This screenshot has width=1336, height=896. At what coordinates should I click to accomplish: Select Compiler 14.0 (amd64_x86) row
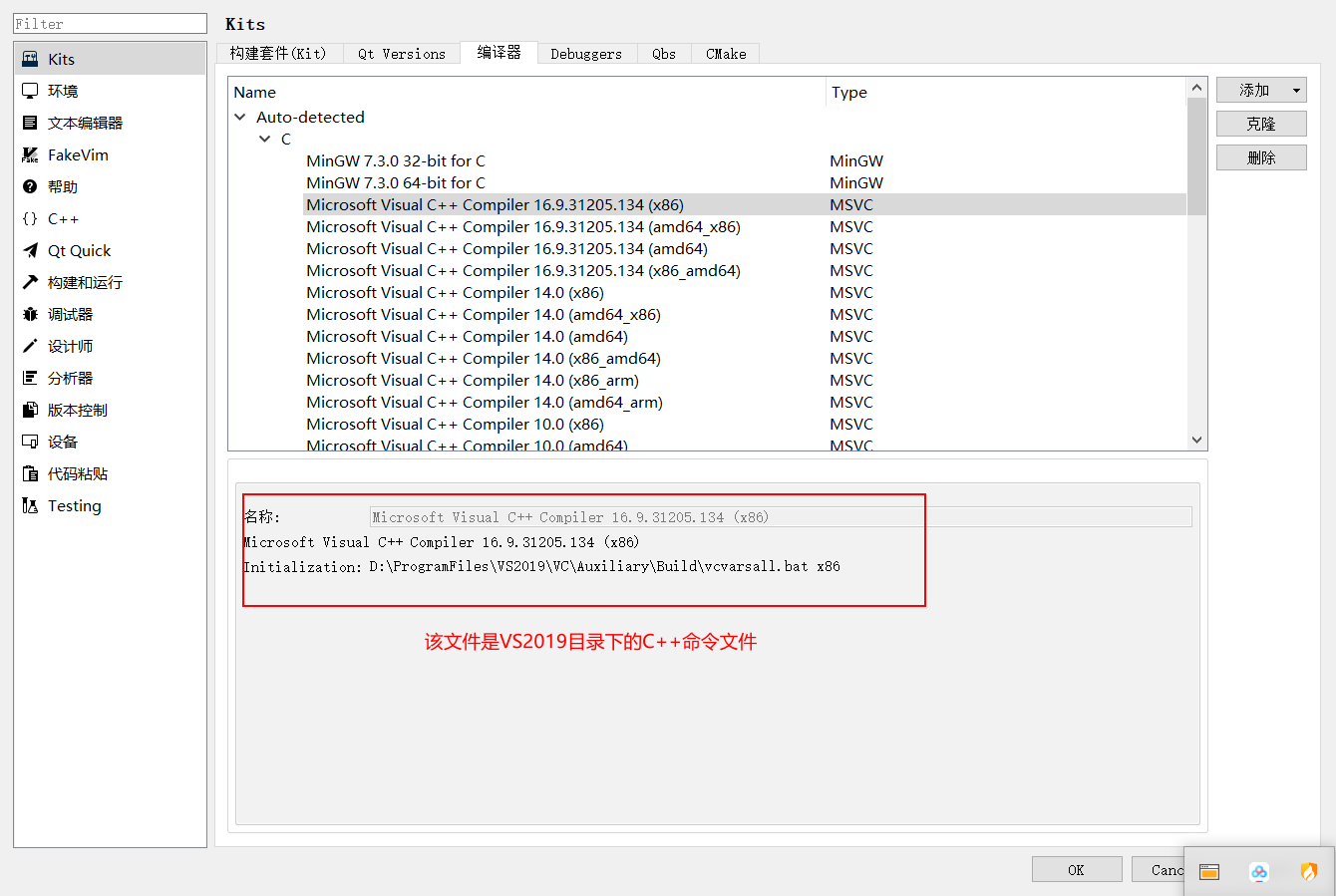tap(745, 314)
